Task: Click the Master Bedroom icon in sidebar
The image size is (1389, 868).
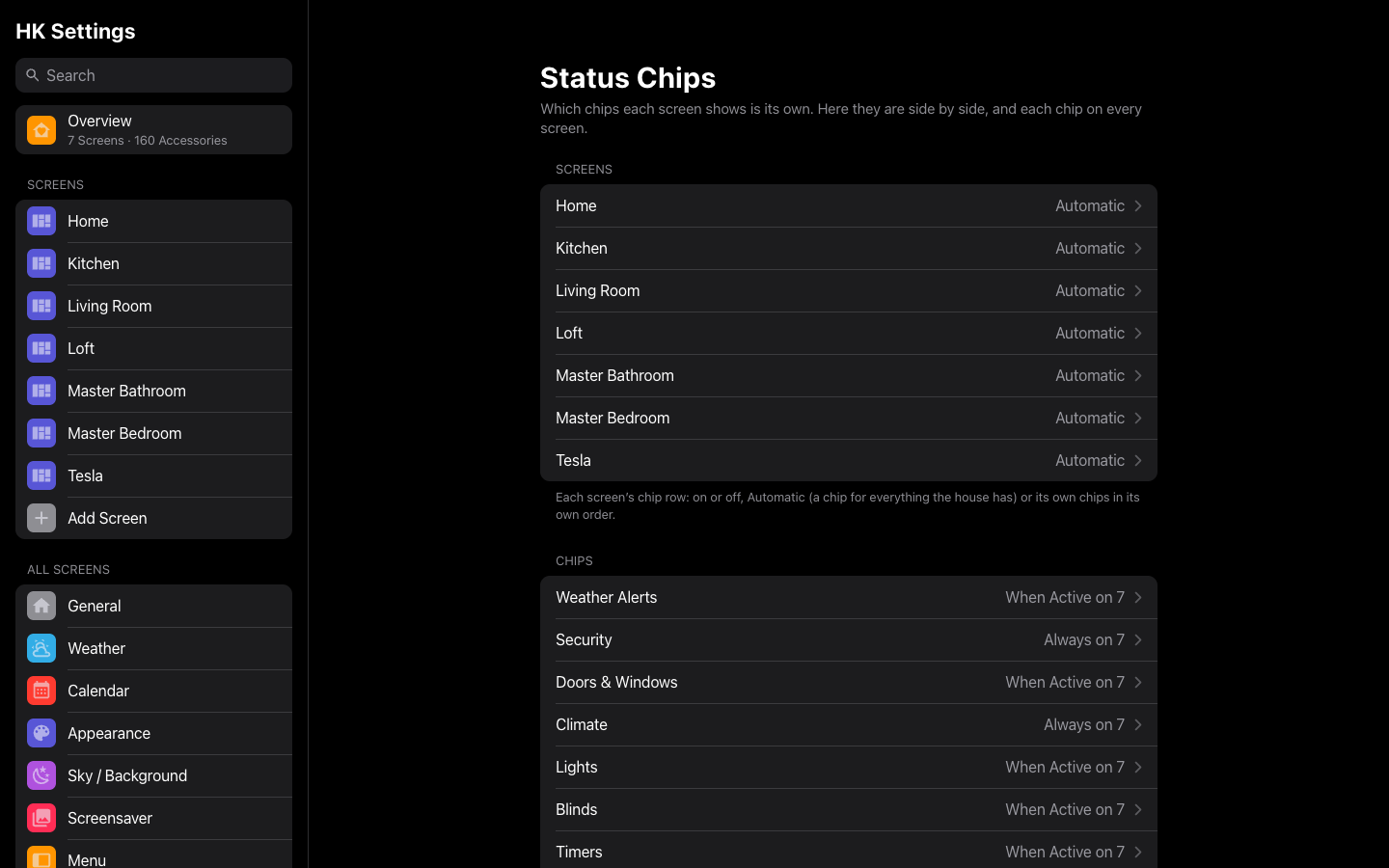Action: 41,433
